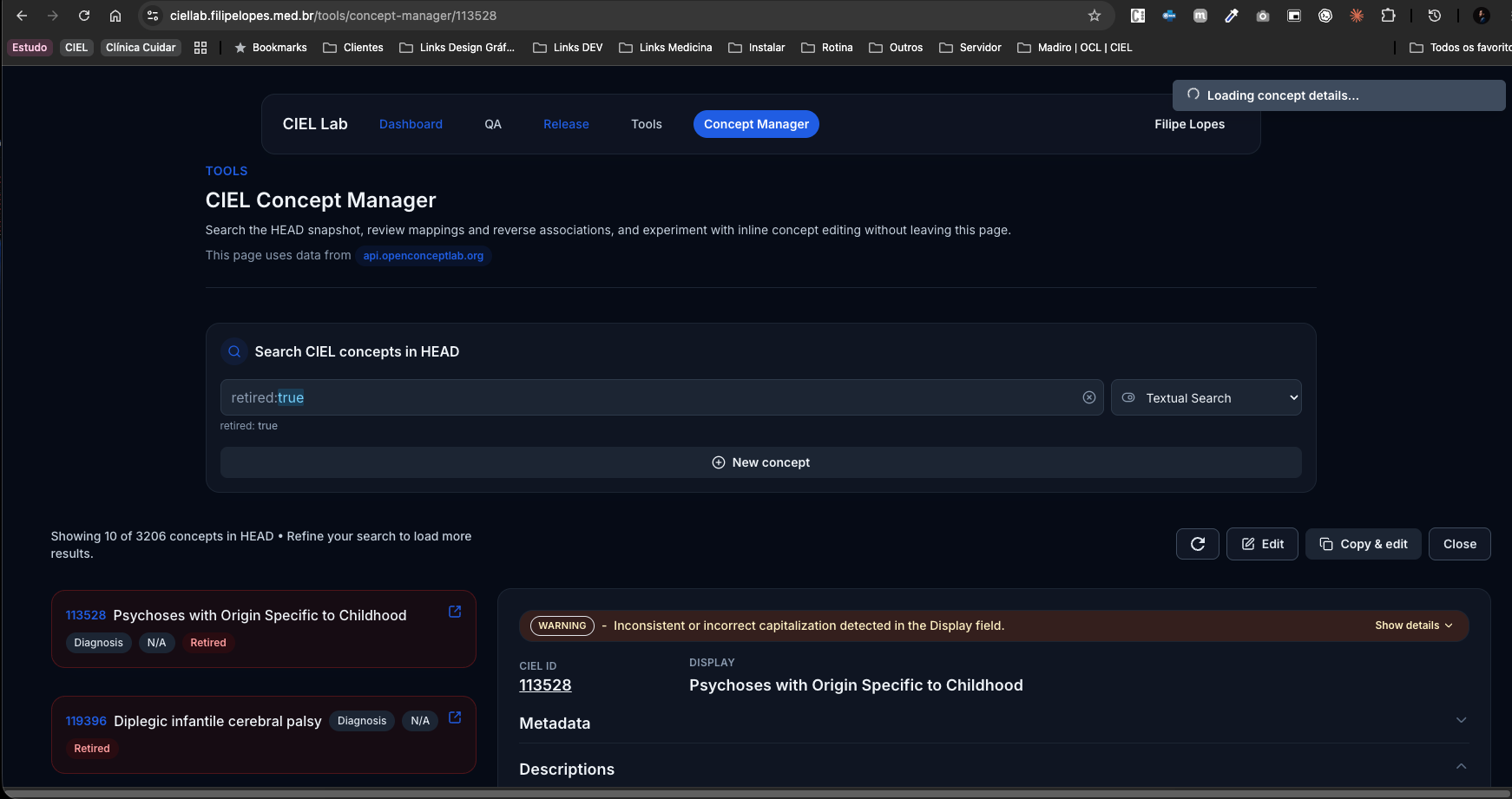This screenshot has width=1512, height=799.
Task: Activate the eyedropper color picker extension
Action: pos(1232,16)
